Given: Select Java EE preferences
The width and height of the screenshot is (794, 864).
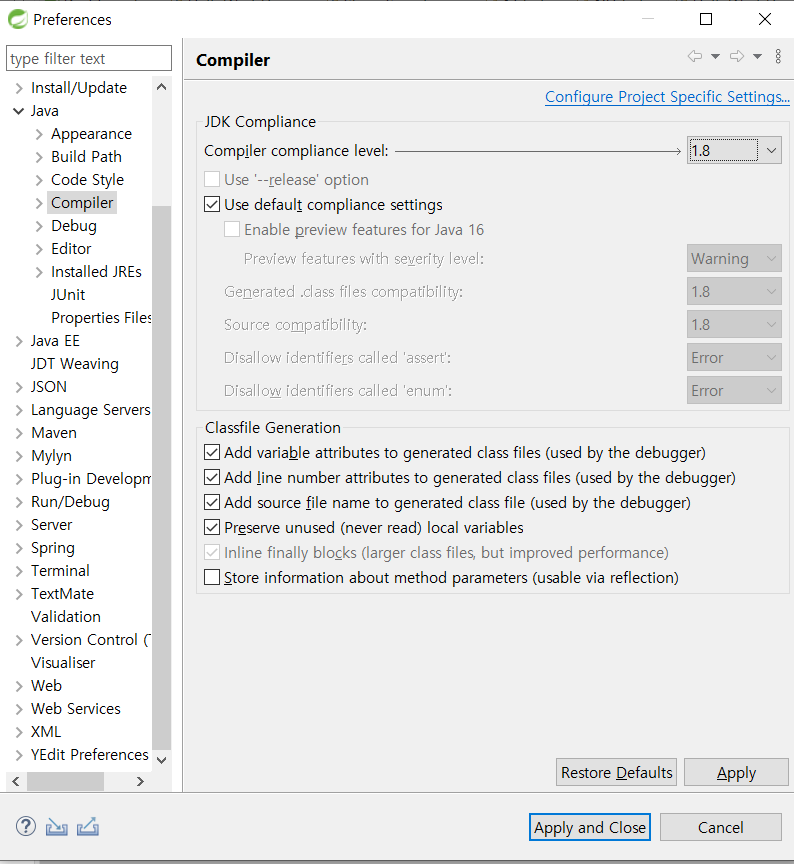Looking at the screenshot, I should click(55, 341).
